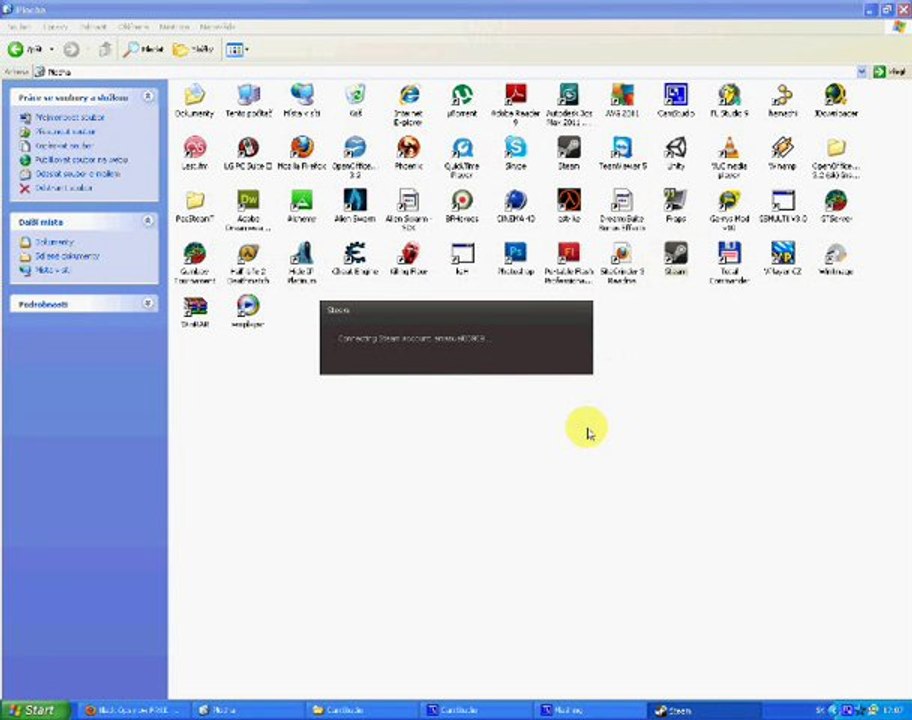Viewport: 912px width, 720px height.
Task: Collapse the 'Další místa' panel
Action: 148,221
